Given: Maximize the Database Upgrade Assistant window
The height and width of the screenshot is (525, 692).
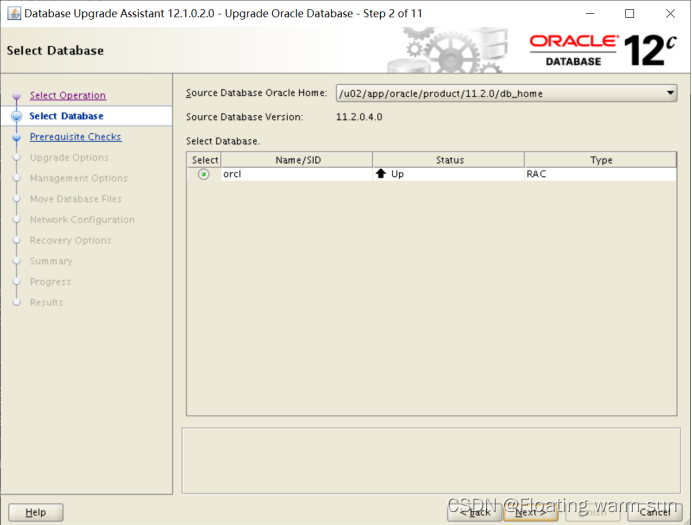Looking at the screenshot, I should (630, 14).
